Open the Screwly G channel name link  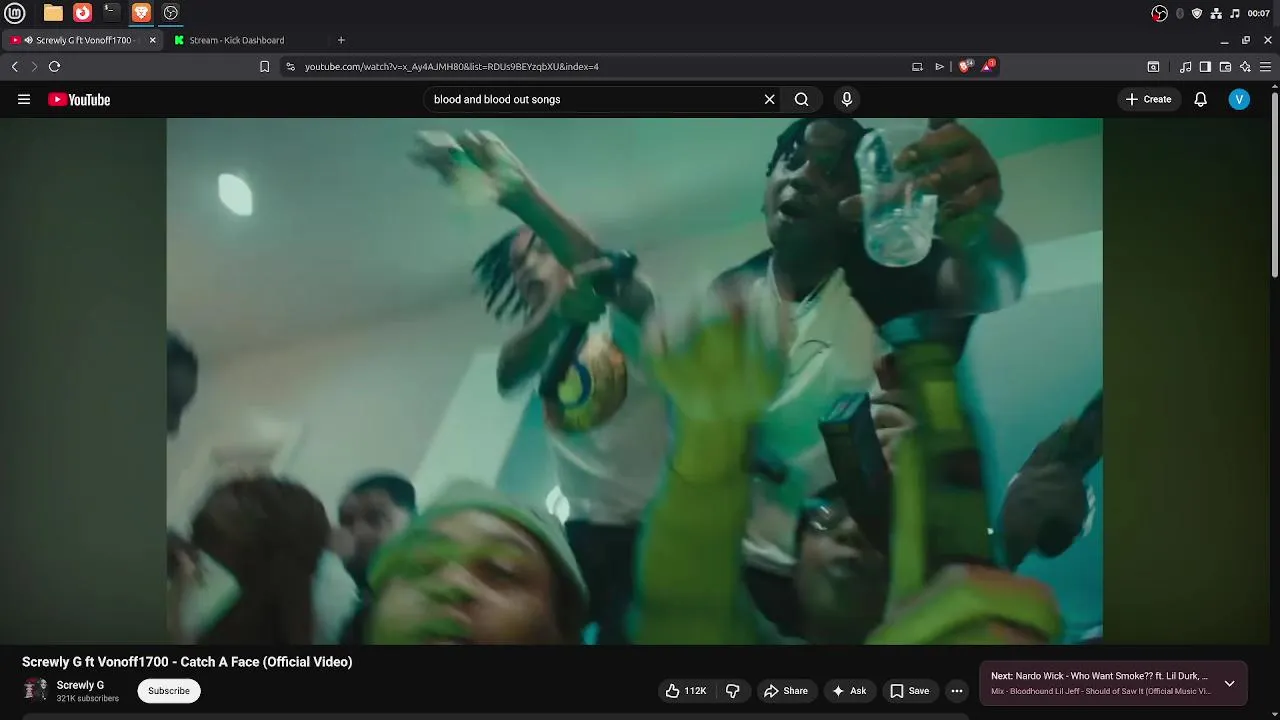(x=80, y=685)
